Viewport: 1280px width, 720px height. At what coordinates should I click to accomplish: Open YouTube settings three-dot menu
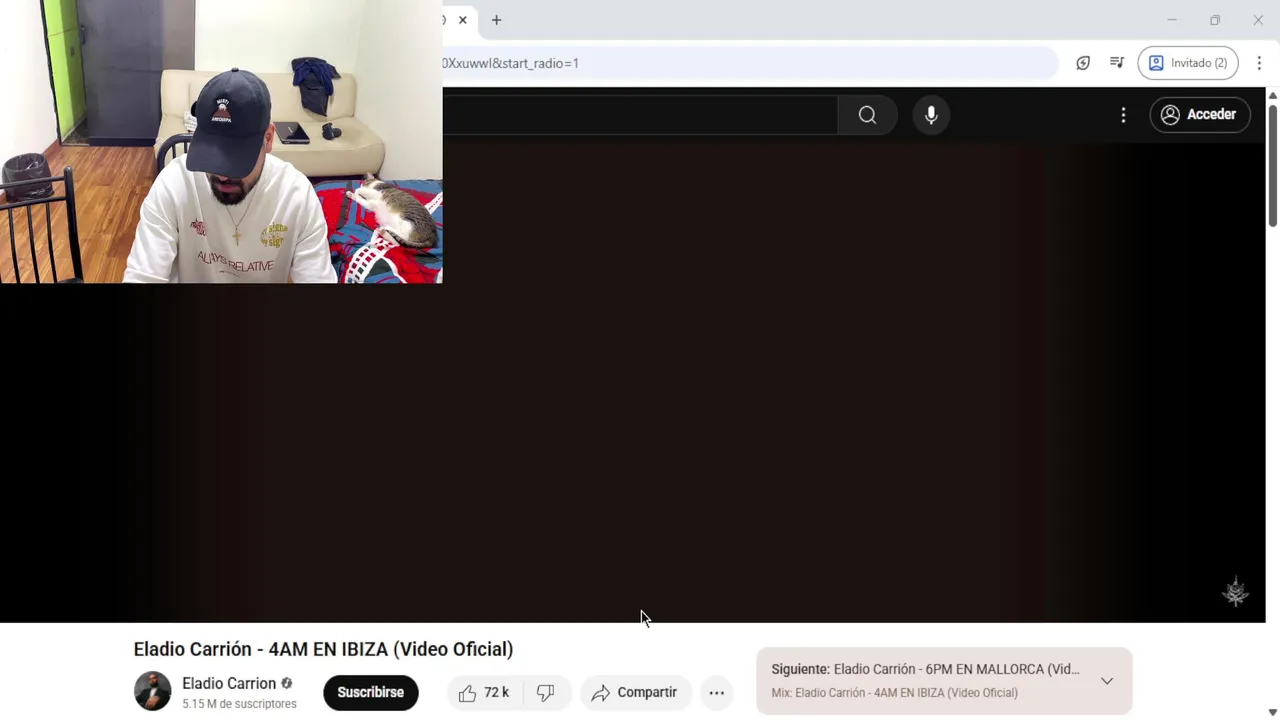[x=1123, y=115]
